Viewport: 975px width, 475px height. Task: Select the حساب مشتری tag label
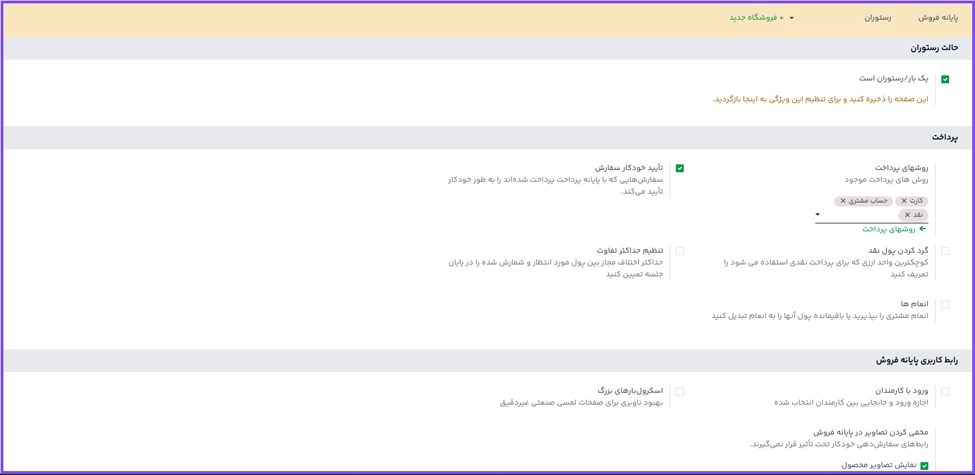pos(868,201)
